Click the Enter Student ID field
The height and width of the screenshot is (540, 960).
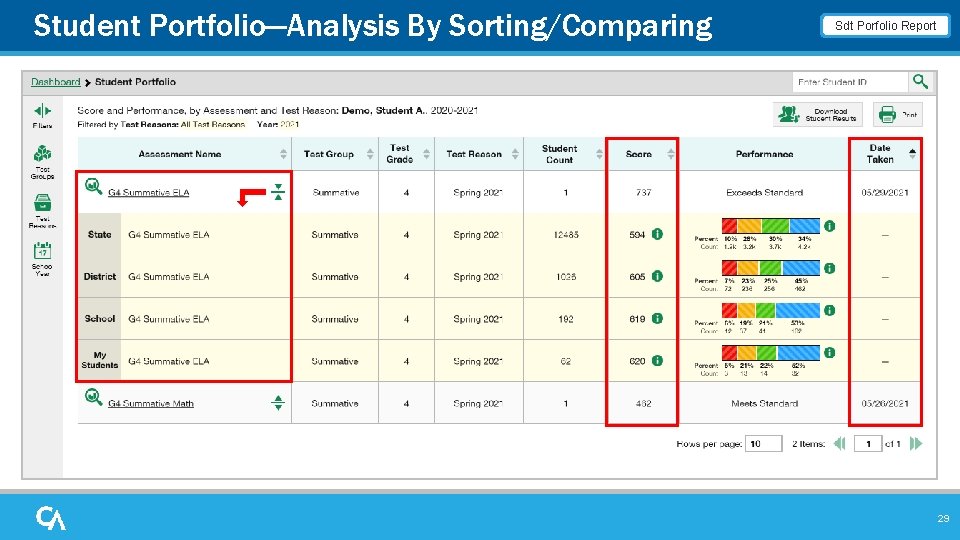(x=850, y=81)
